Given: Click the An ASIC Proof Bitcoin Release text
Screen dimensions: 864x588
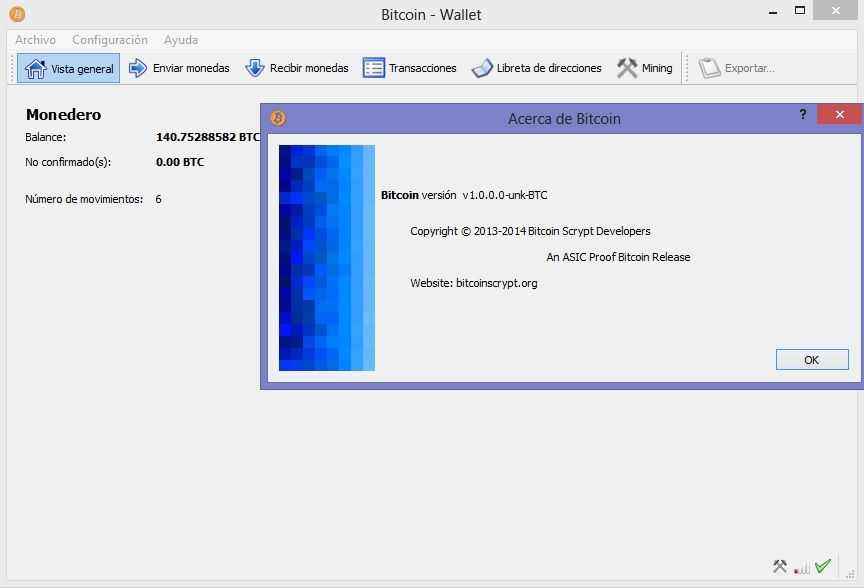Looking at the screenshot, I should click(x=618, y=257).
